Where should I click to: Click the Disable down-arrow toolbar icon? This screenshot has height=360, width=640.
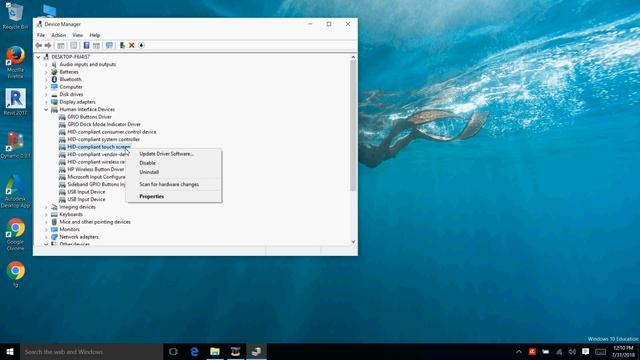click(141, 45)
